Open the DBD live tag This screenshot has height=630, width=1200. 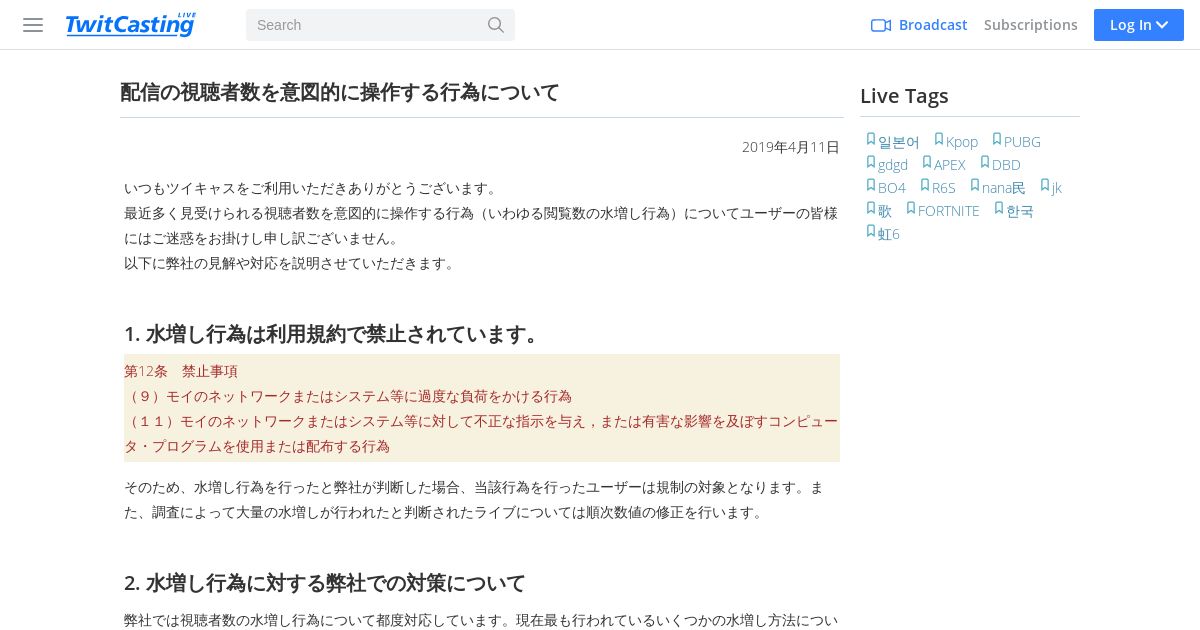[1006, 165]
